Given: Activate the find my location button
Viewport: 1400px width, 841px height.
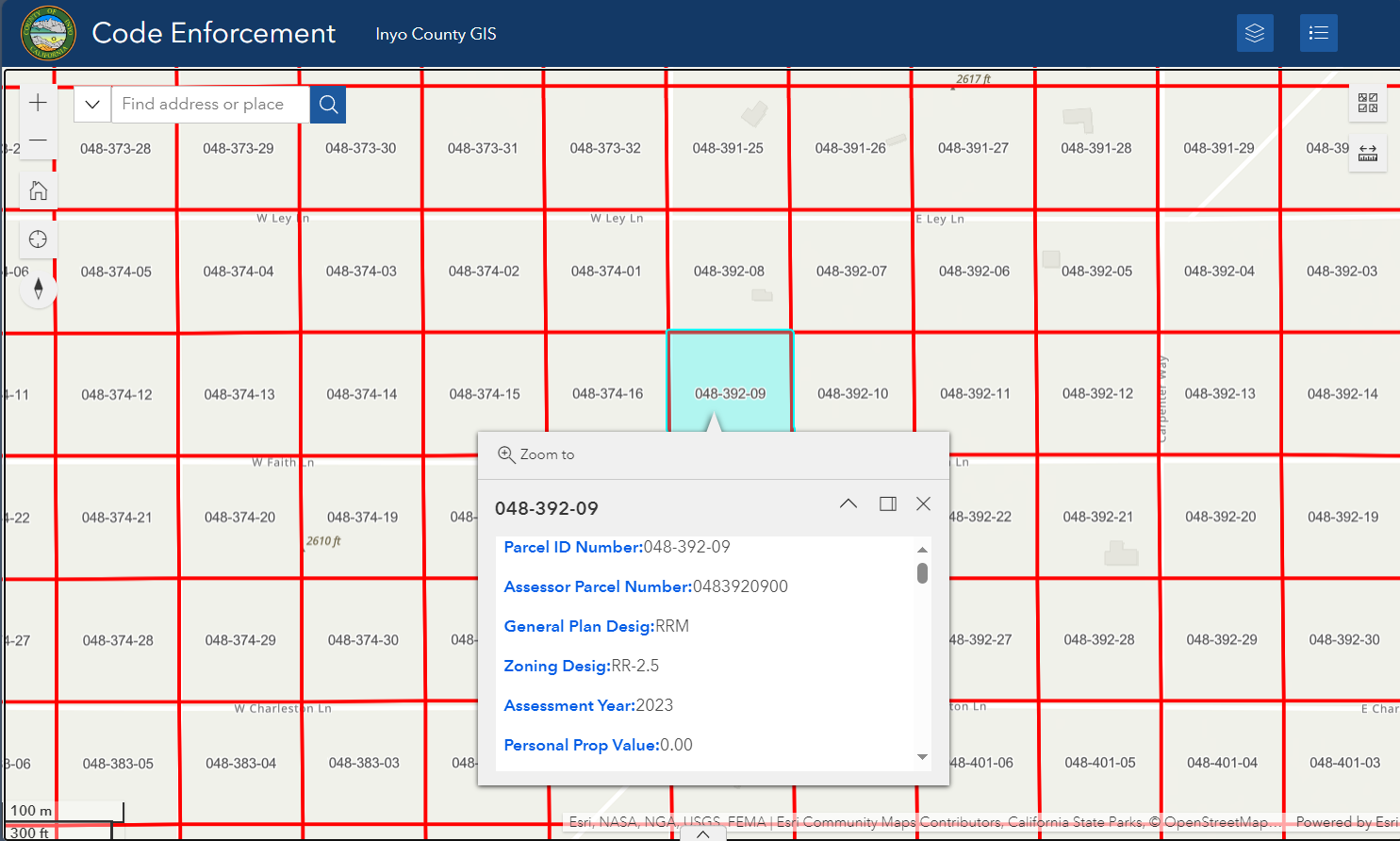Looking at the screenshot, I should click(38, 239).
